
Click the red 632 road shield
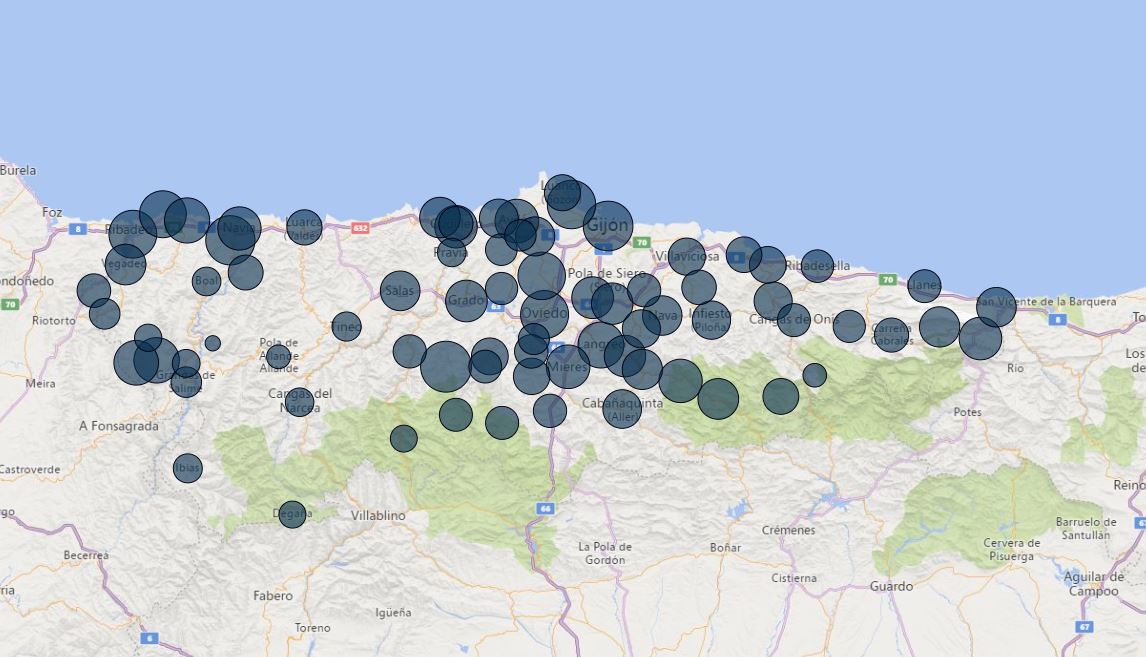coord(360,229)
